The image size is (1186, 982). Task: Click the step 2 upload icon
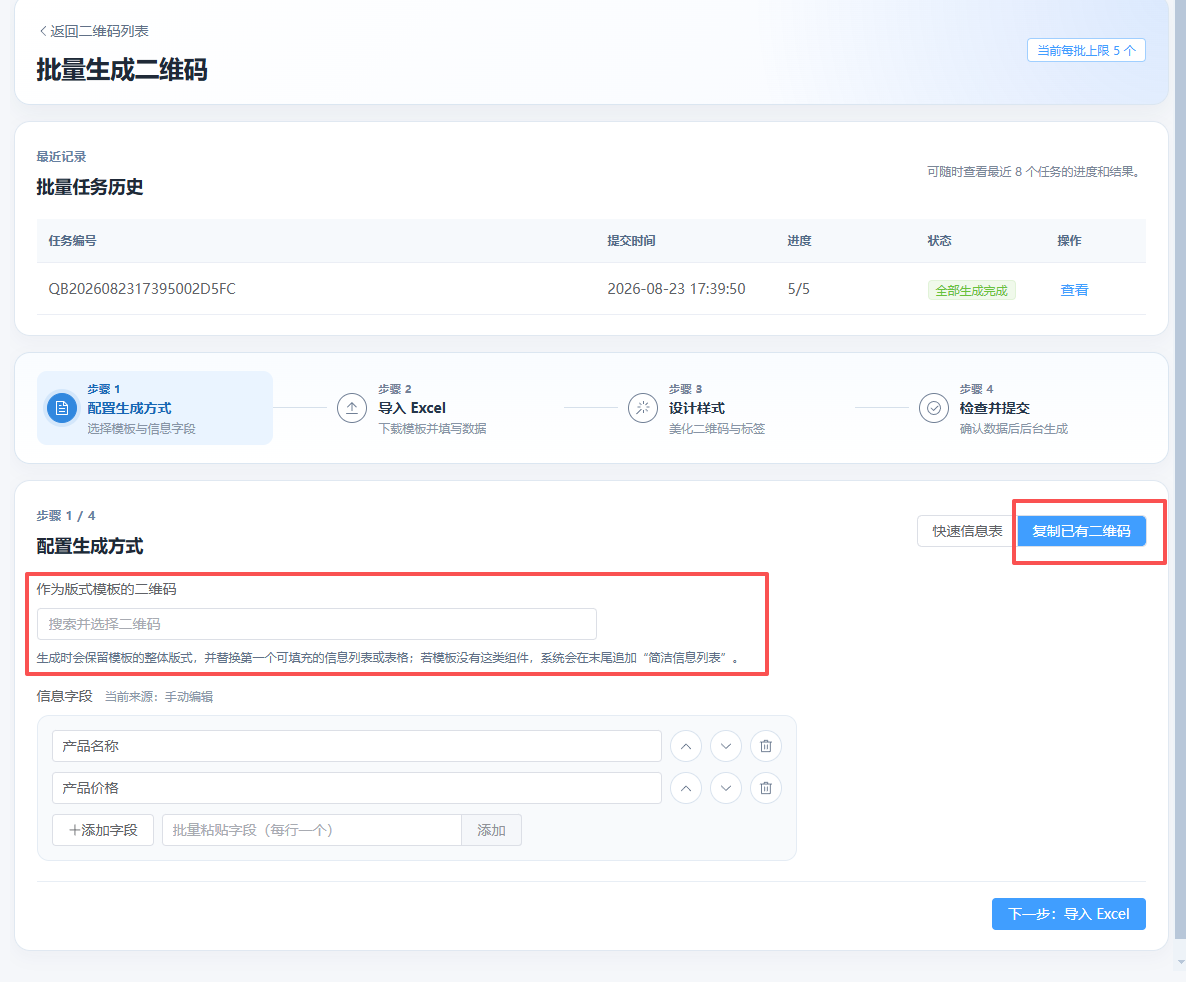(x=352, y=409)
